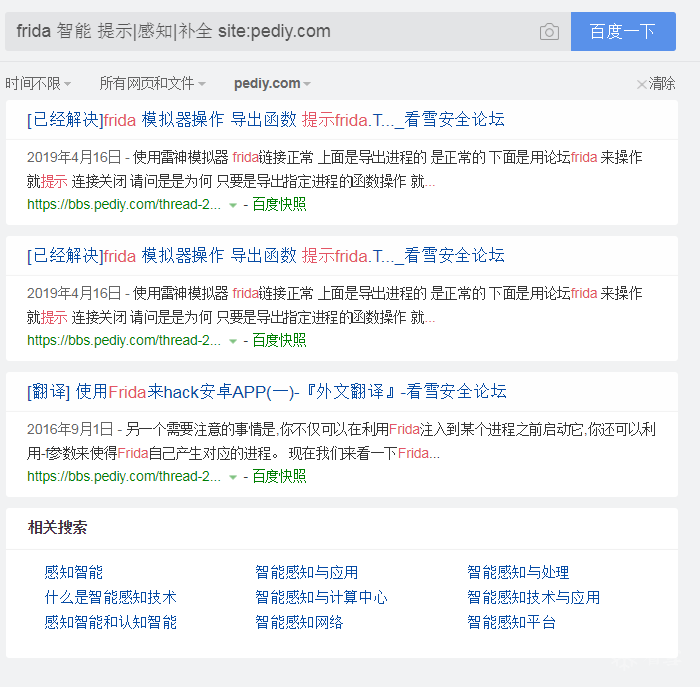This screenshot has width=700, height=687.
Task: Open second result title [已经解决]frida 模拟器操作
Action: click(x=266, y=256)
